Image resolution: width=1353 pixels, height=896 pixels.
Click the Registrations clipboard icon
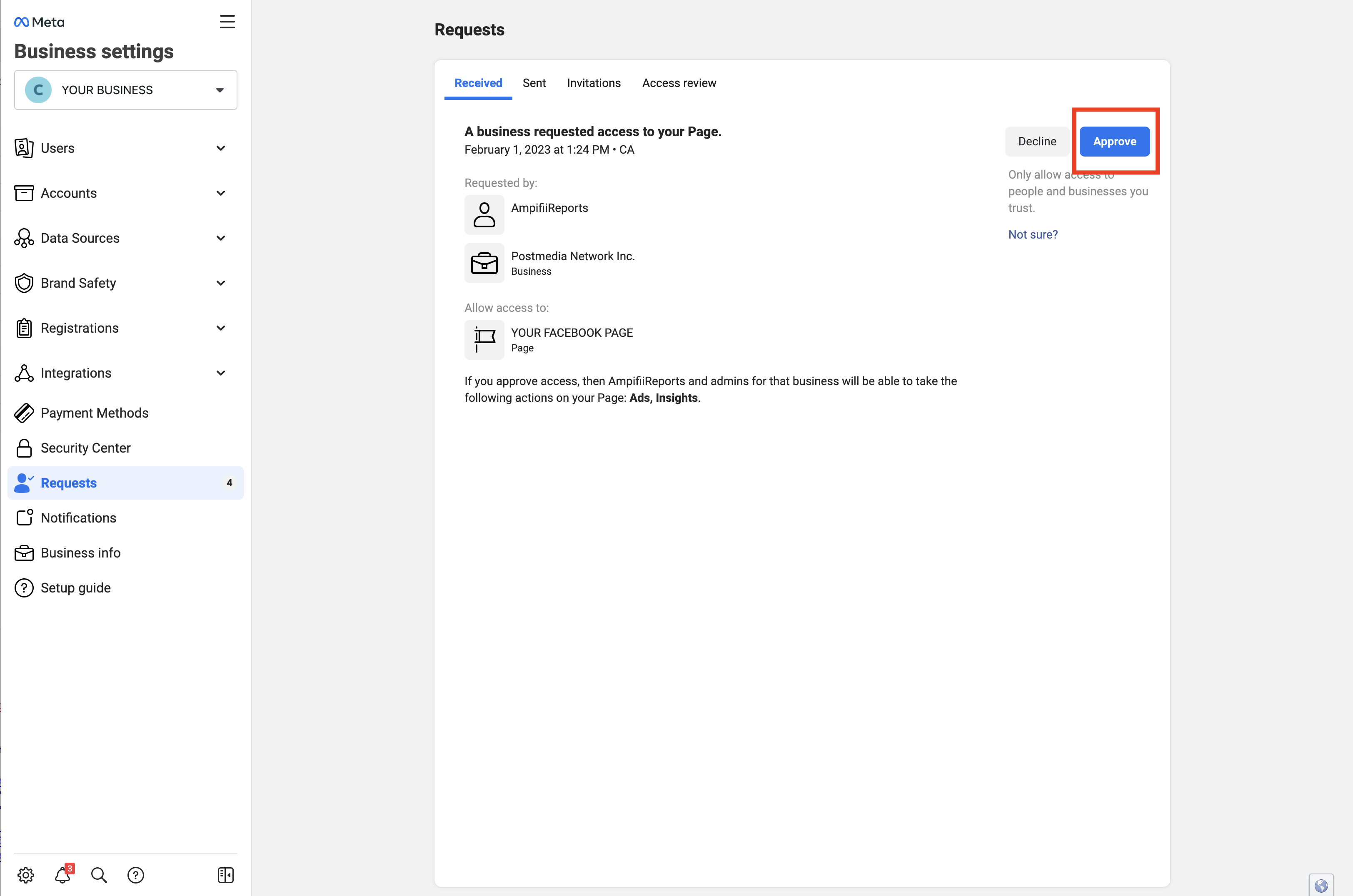click(x=24, y=328)
